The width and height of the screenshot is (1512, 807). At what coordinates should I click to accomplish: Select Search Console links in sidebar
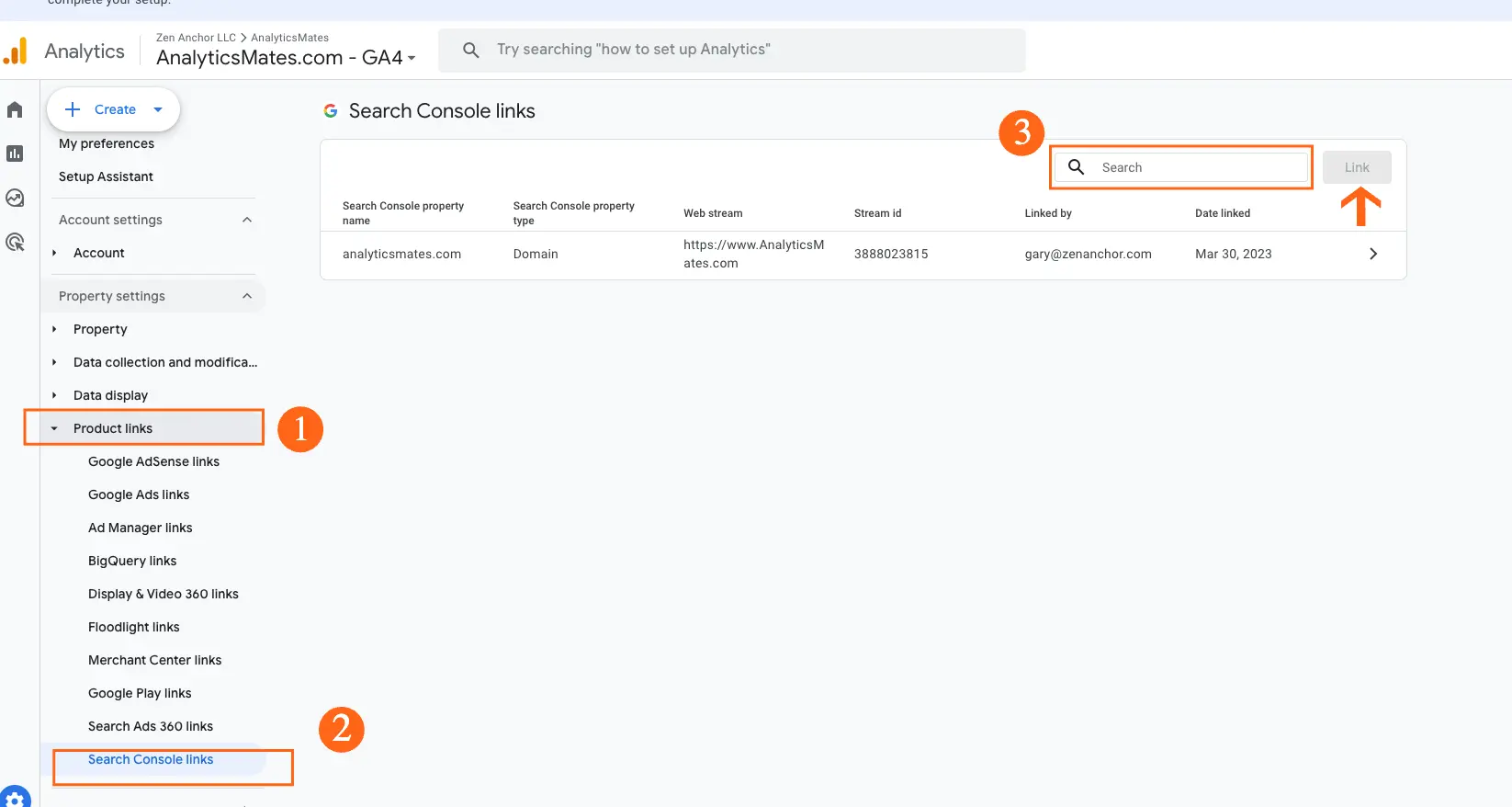[x=151, y=759]
